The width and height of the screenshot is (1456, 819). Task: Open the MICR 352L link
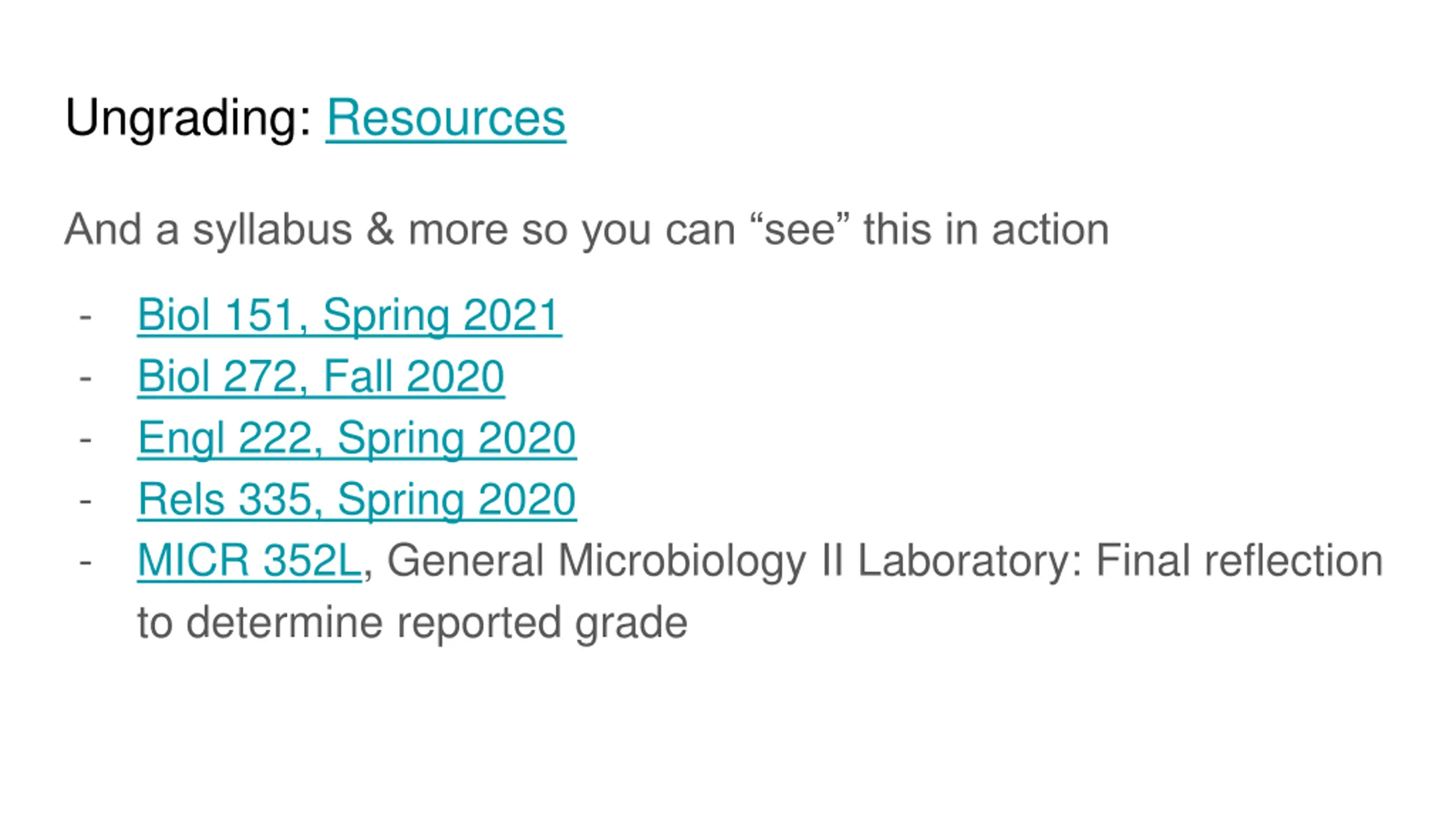pos(249,560)
